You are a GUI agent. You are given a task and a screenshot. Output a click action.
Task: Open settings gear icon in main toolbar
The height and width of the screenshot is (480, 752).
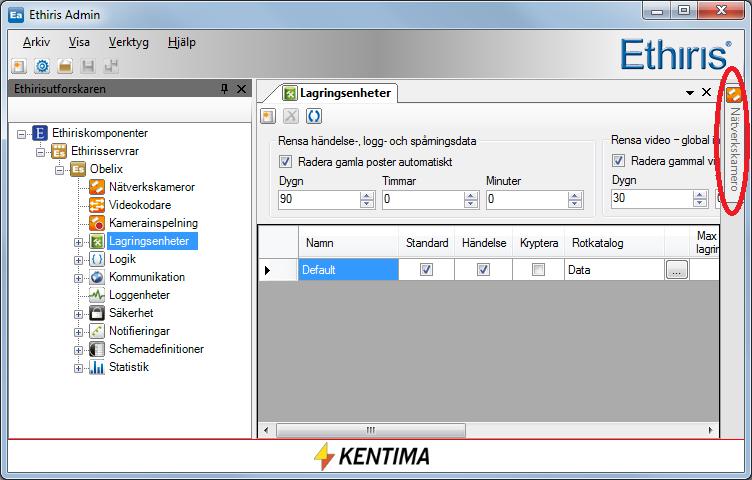(x=42, y=66)
